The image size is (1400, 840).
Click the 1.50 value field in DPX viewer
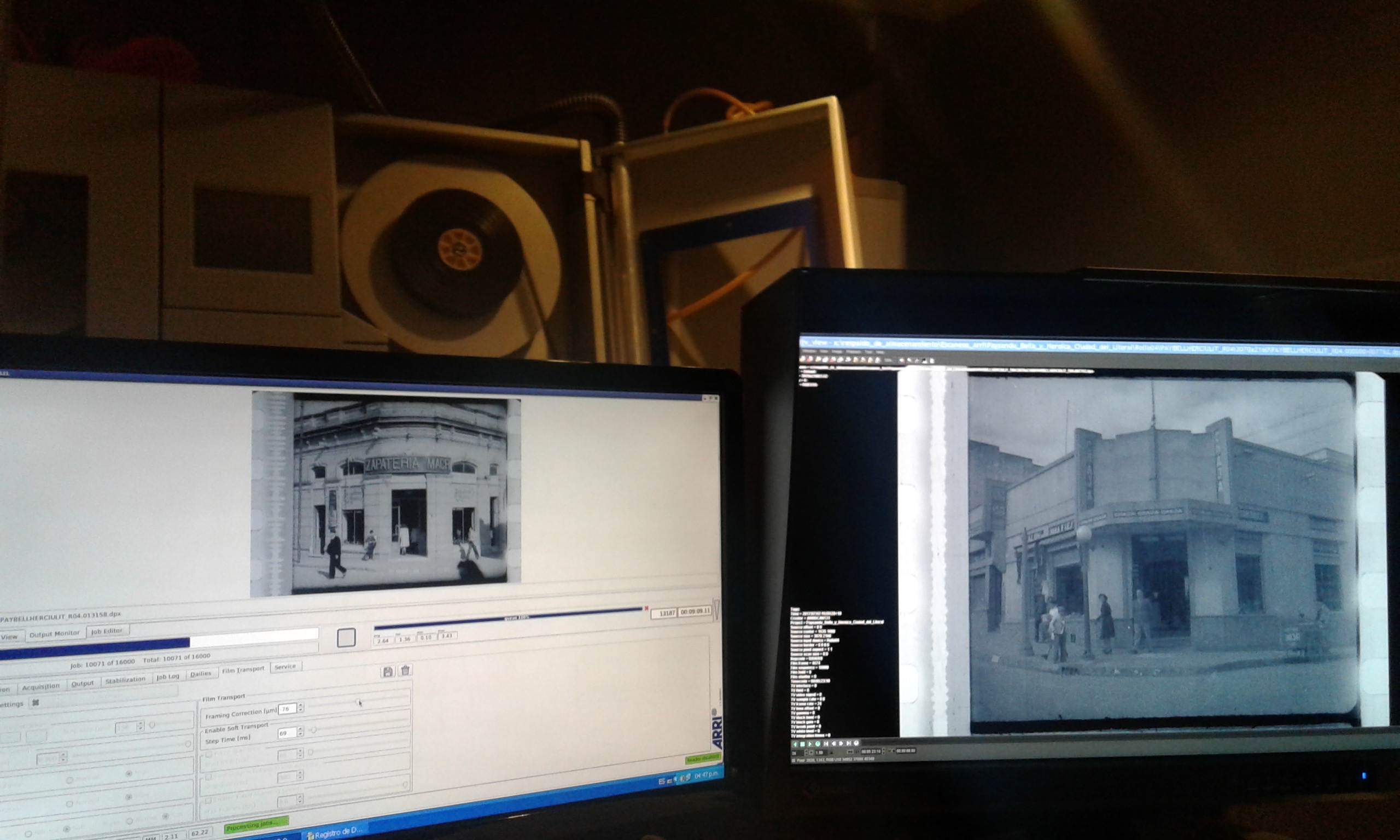821,753
